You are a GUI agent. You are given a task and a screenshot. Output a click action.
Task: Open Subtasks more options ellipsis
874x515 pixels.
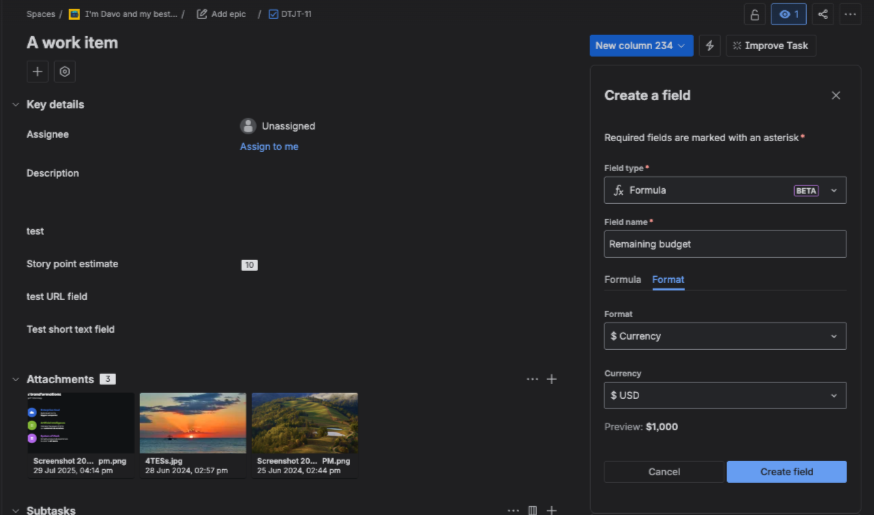(x=513, y=510)
